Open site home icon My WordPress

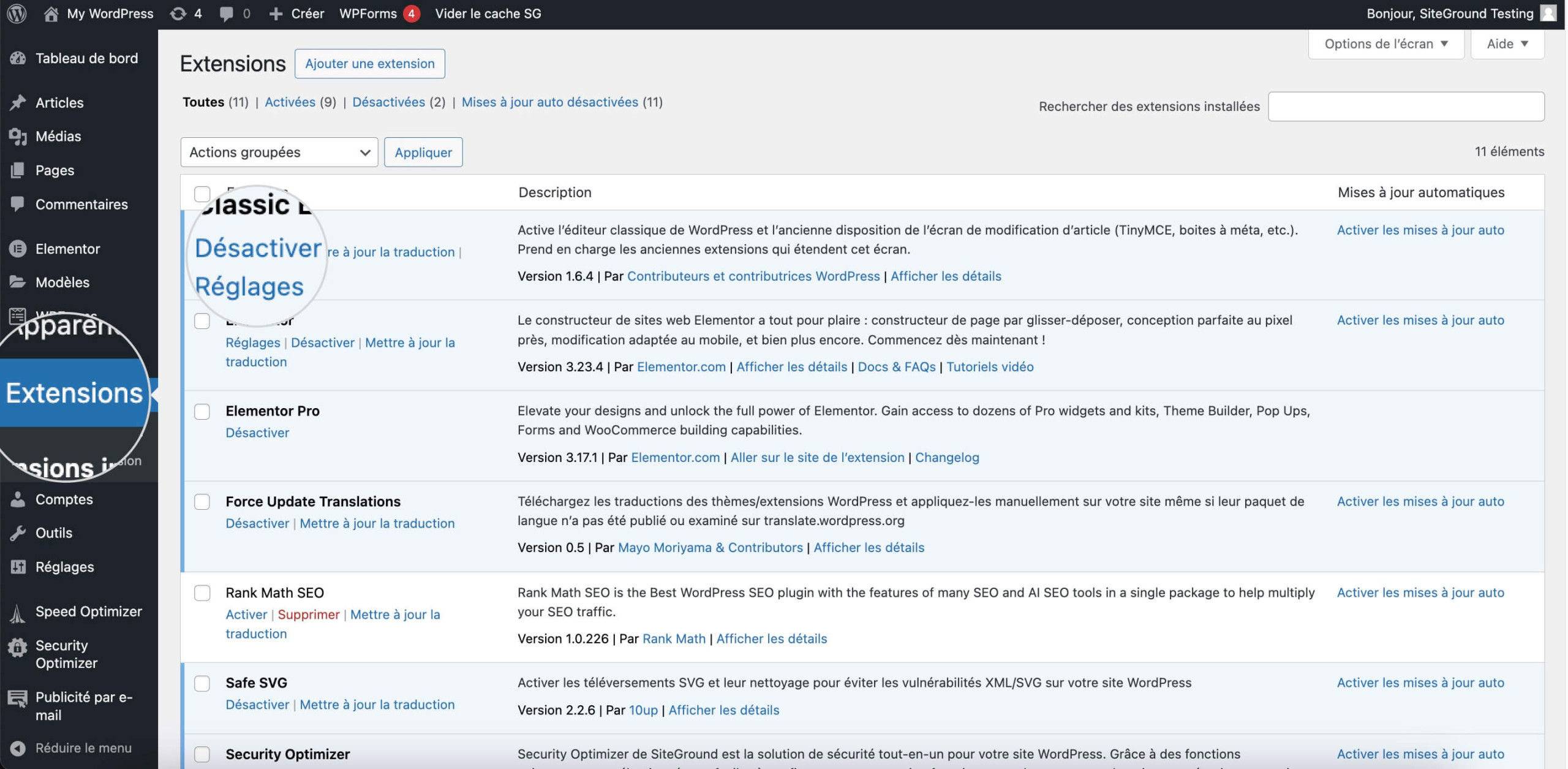[51, 13]
